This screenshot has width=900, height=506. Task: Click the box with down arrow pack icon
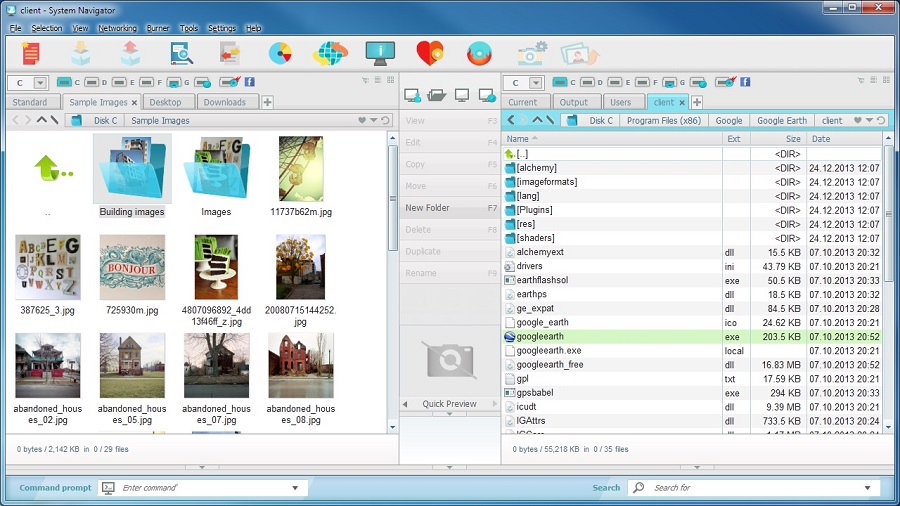(81, 53)
